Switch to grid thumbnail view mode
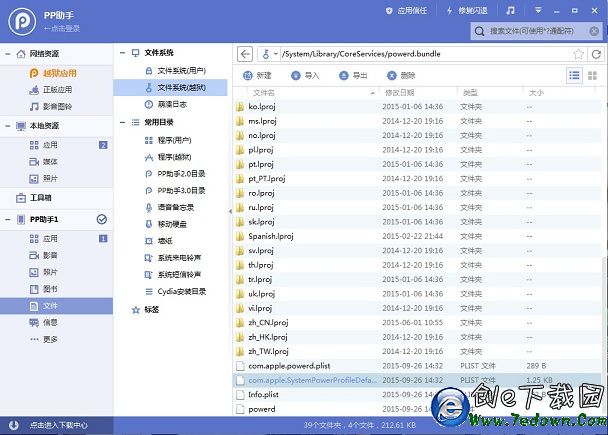The width and height of the screenshot is (608, 435). (x=592, y=76)
